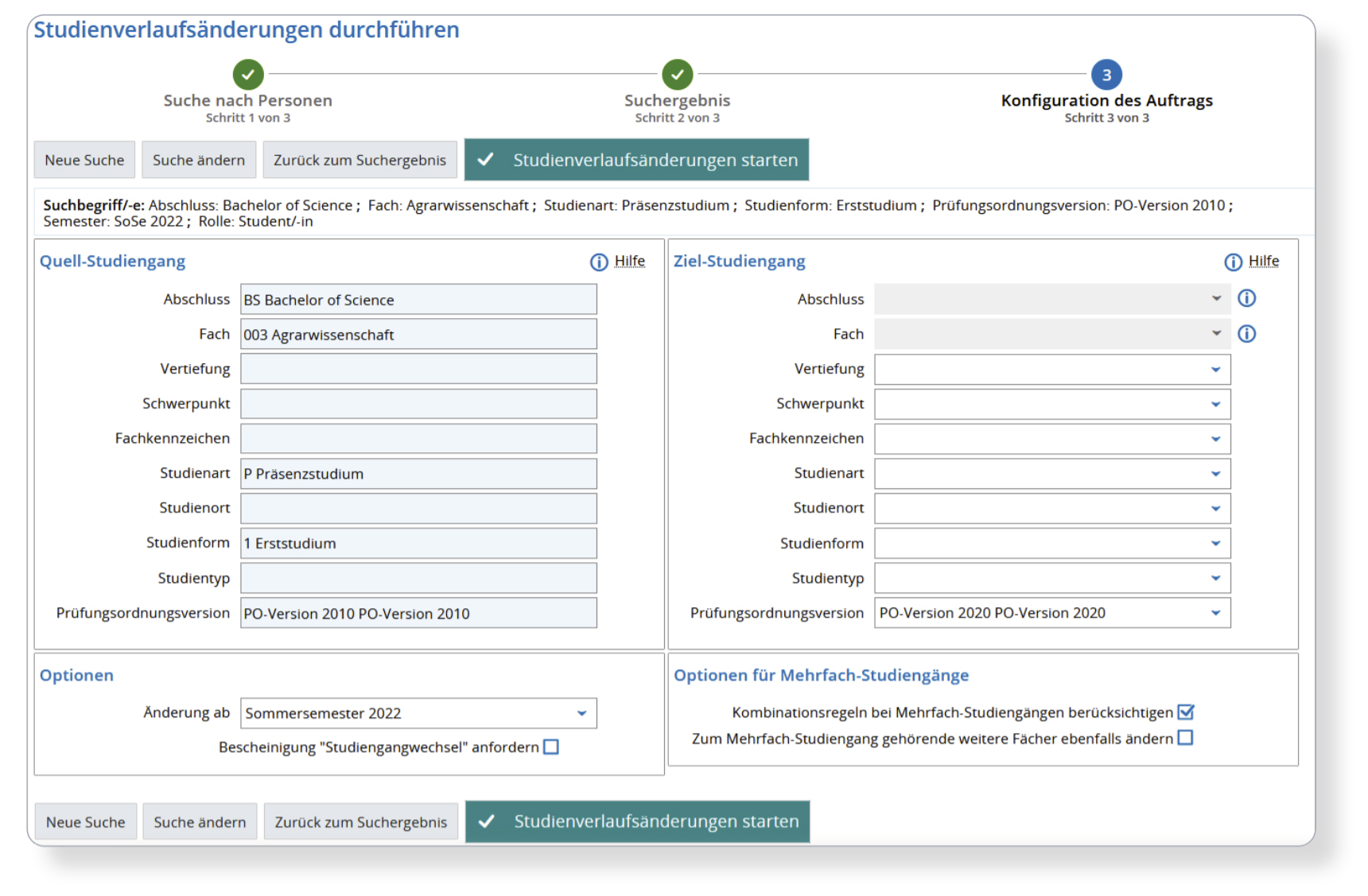Click the empty Quell Schwerpunkt field

point(418,404)
